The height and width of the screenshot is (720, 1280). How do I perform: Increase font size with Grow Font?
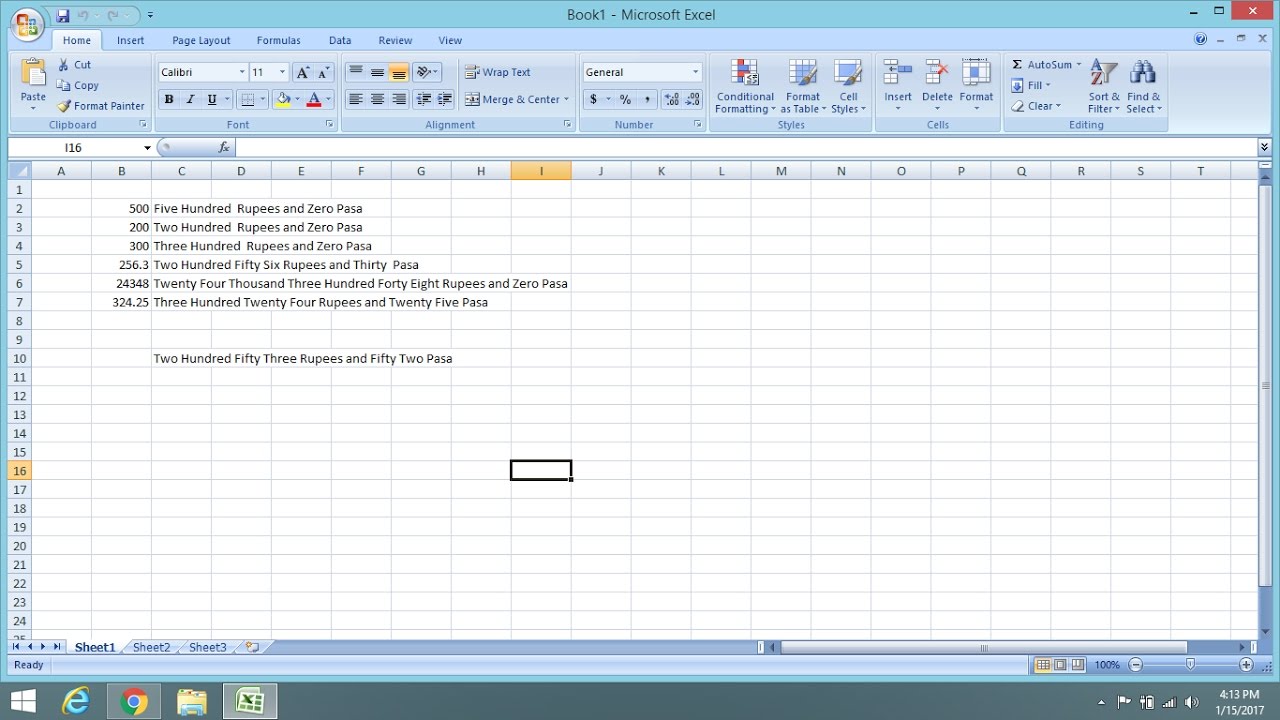[x=302, y=72]
